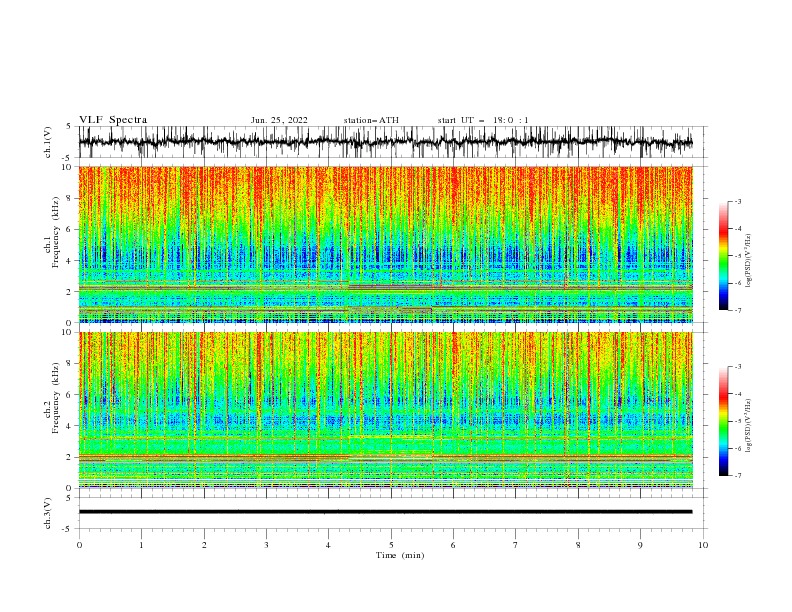Image resolution: width=792 pixels, height=612 pixels.
Task: Click time axis tick label "6"
Action: click(453, 545)
